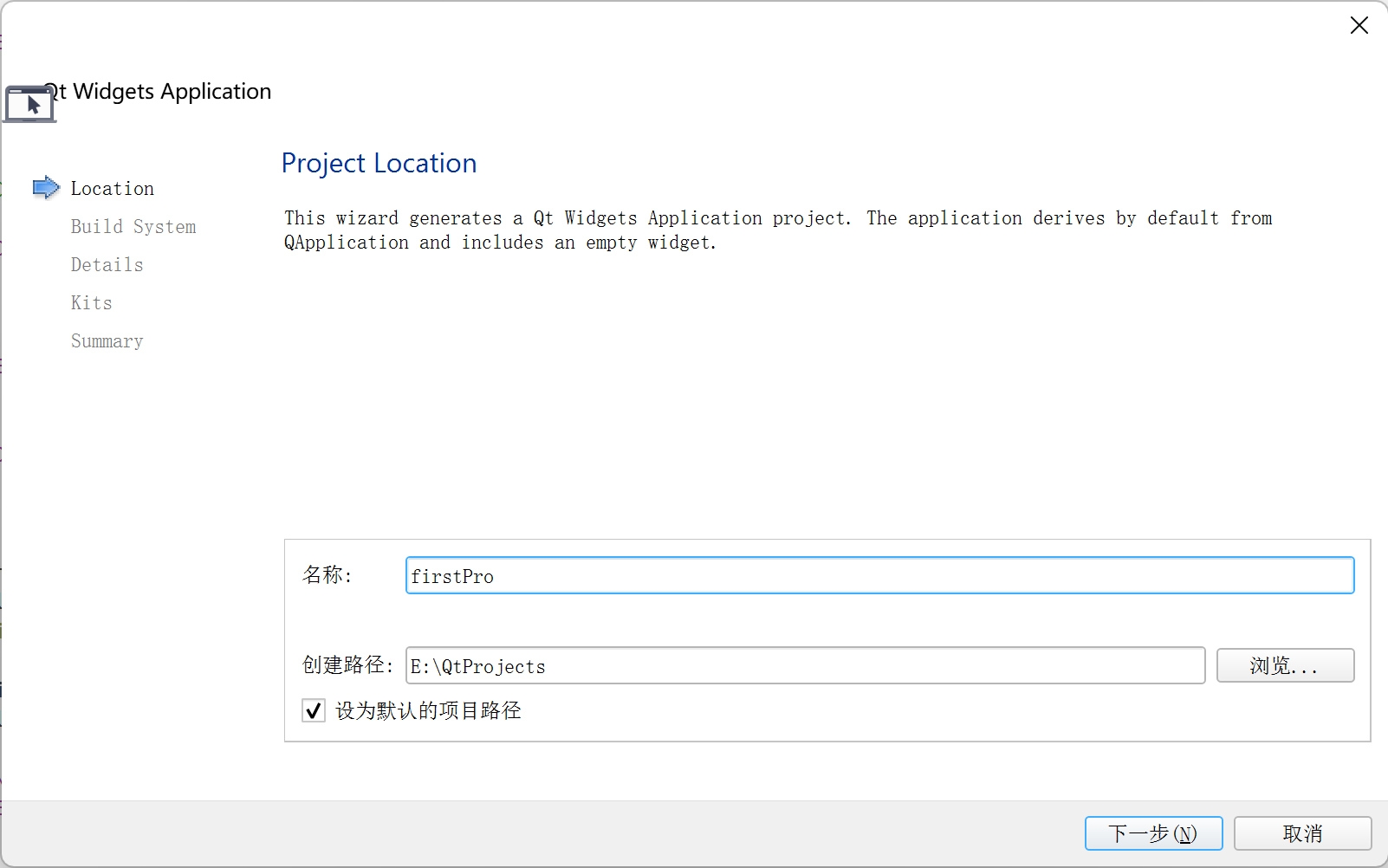Click the 创建路径: label
This screenshot has width=1388, height=868.
(347, 665)
